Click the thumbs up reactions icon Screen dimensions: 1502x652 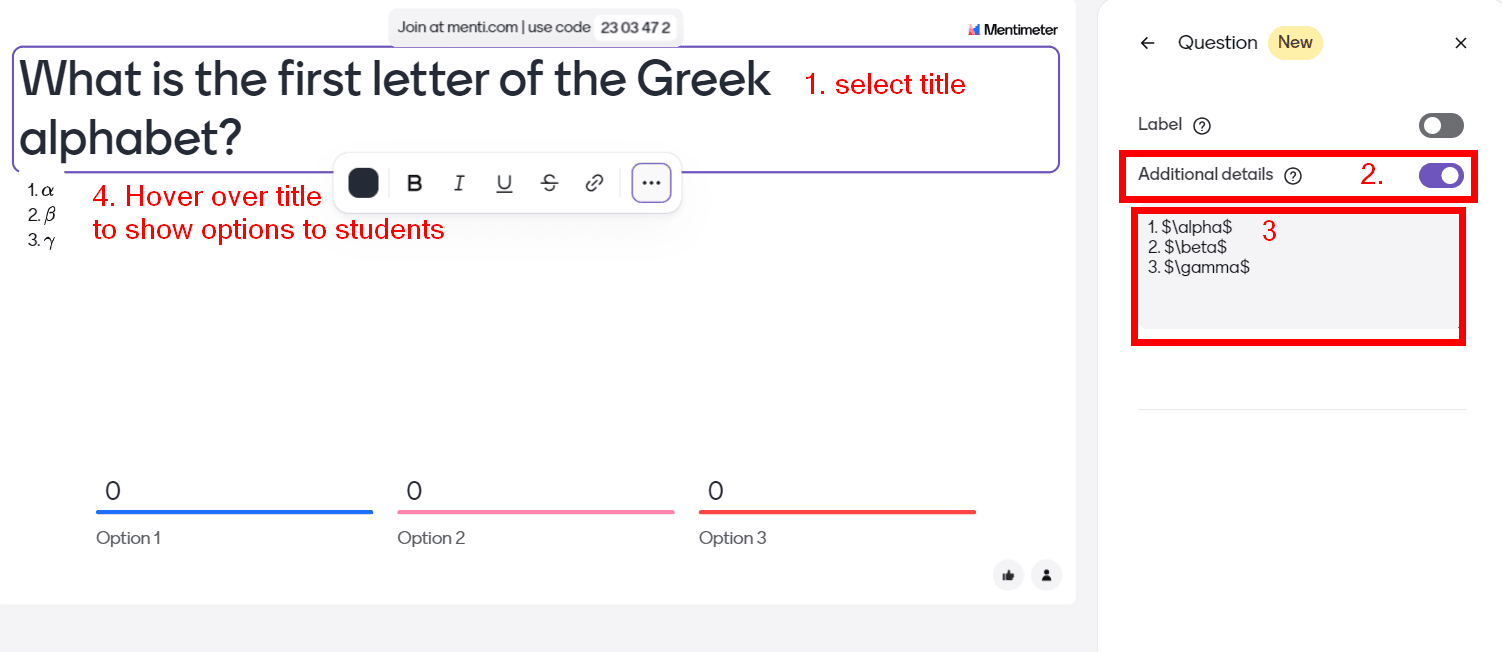tap(1008, 575)
